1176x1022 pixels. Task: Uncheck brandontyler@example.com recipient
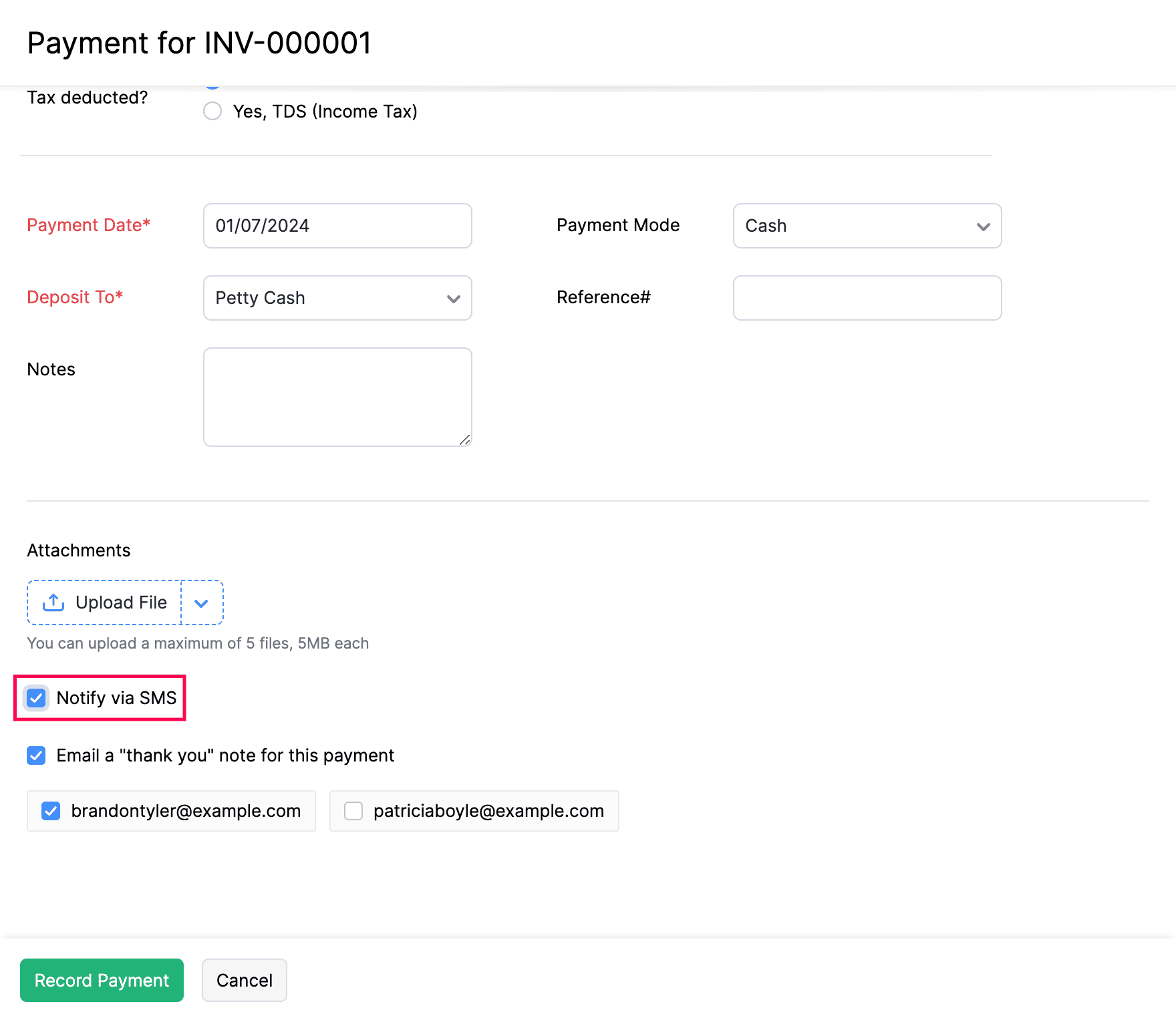(50, 811)
